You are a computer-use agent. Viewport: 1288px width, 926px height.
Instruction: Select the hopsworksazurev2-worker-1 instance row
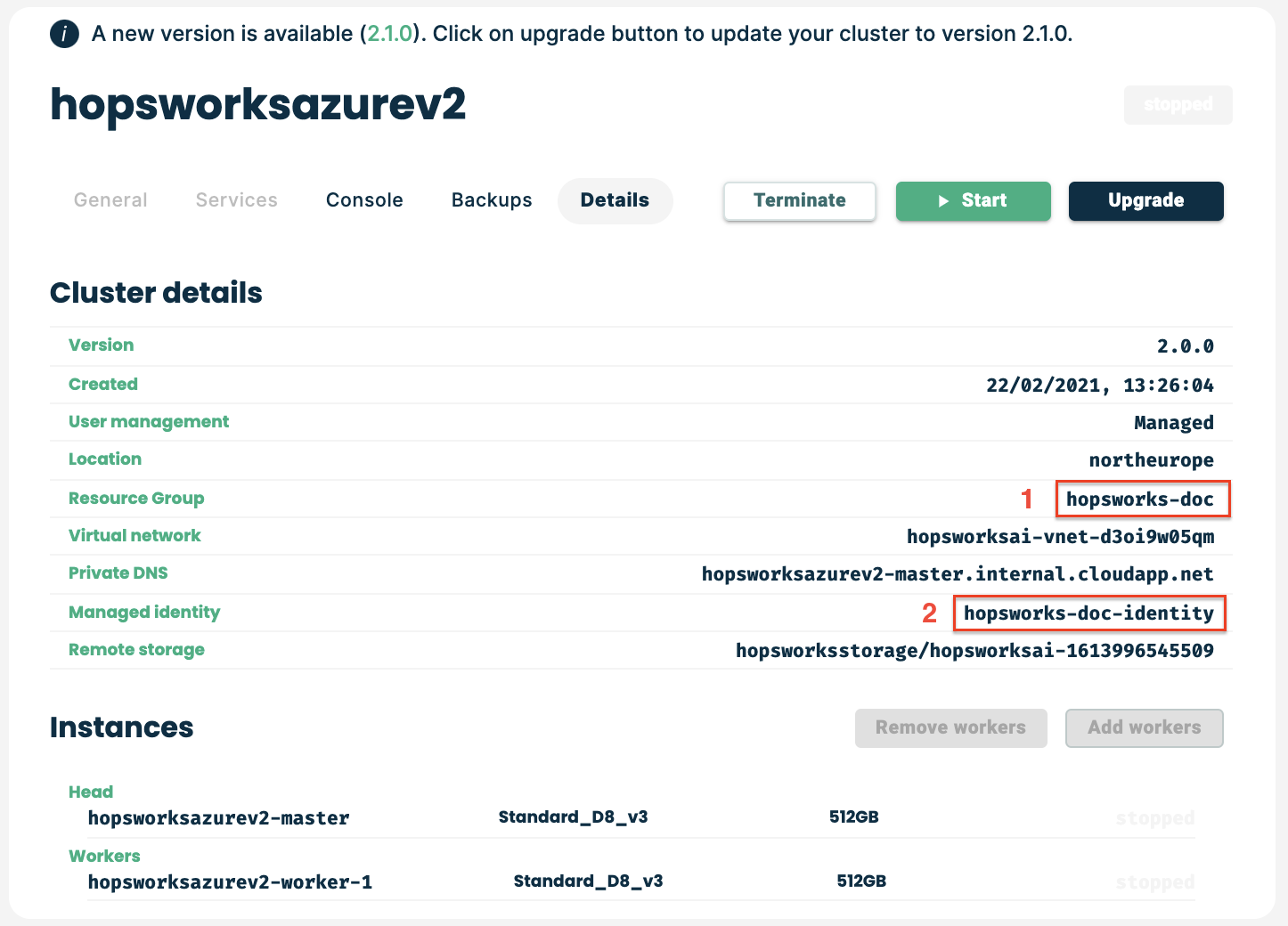(230, 882)
